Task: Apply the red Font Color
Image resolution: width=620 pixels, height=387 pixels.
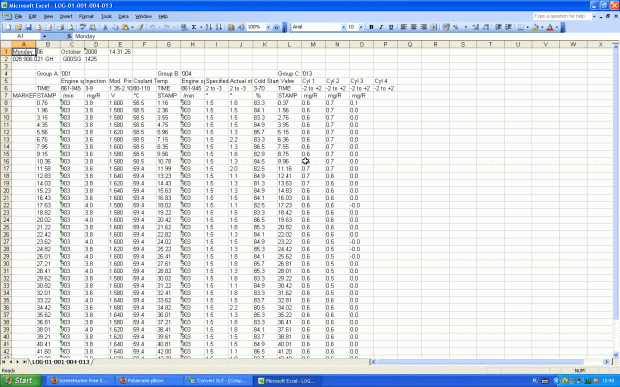Action: (550, 27)
